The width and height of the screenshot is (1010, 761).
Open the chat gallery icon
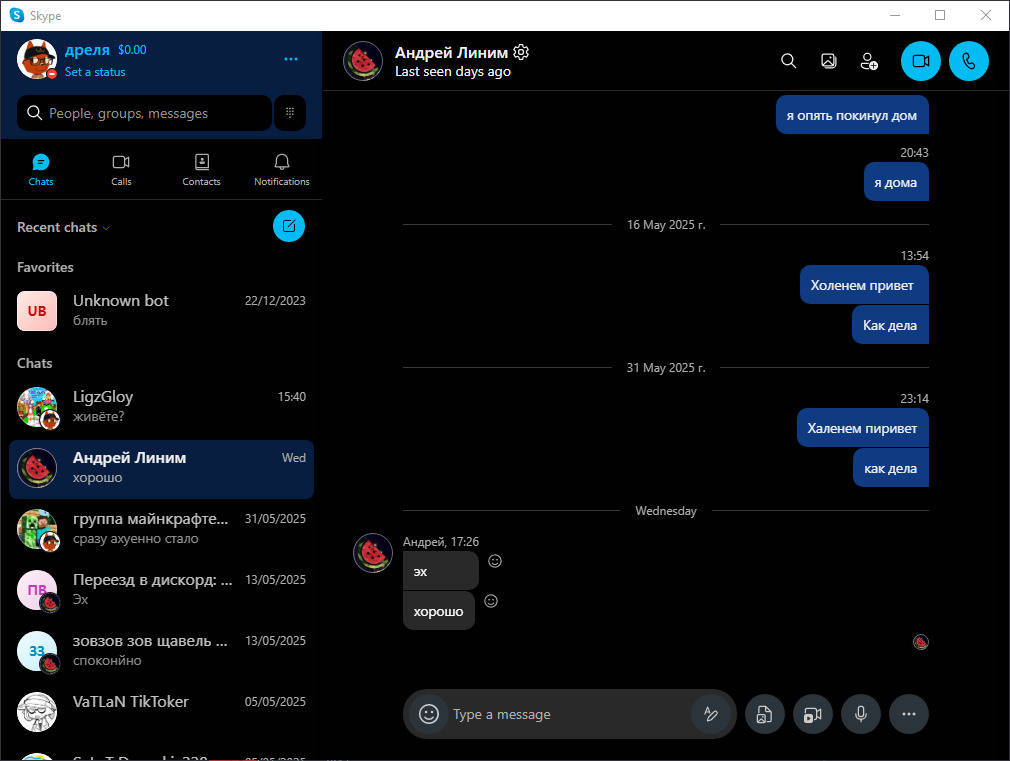click(x=829, y=61)
